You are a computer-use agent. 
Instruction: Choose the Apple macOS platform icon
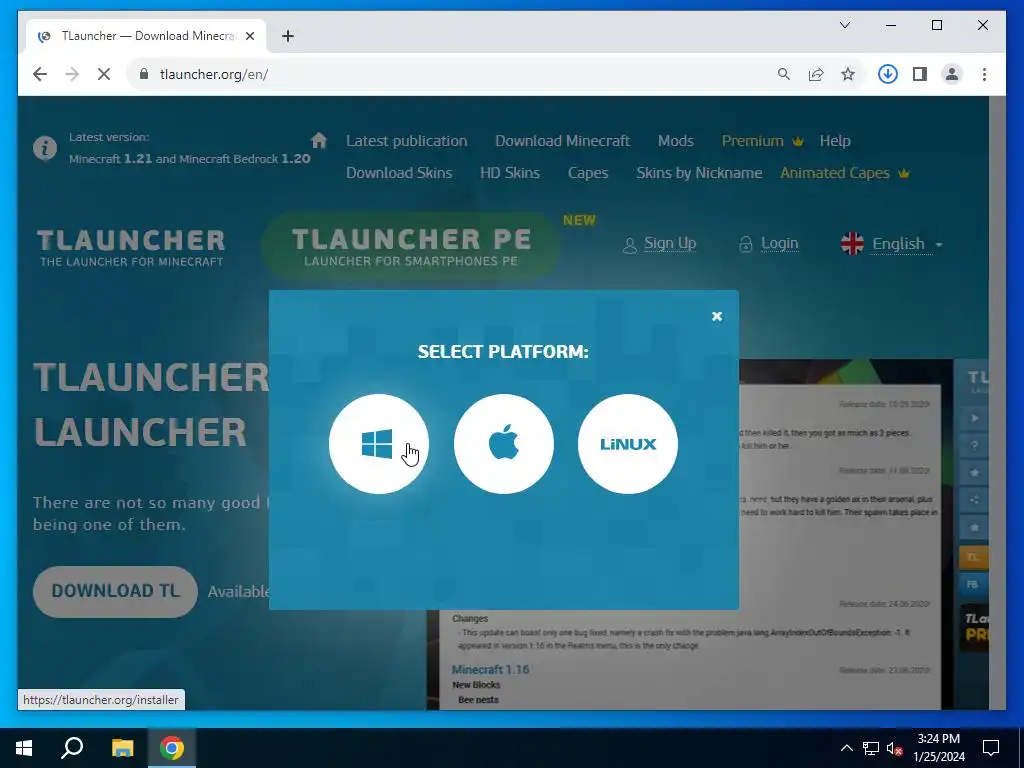(x=504, y=444)
